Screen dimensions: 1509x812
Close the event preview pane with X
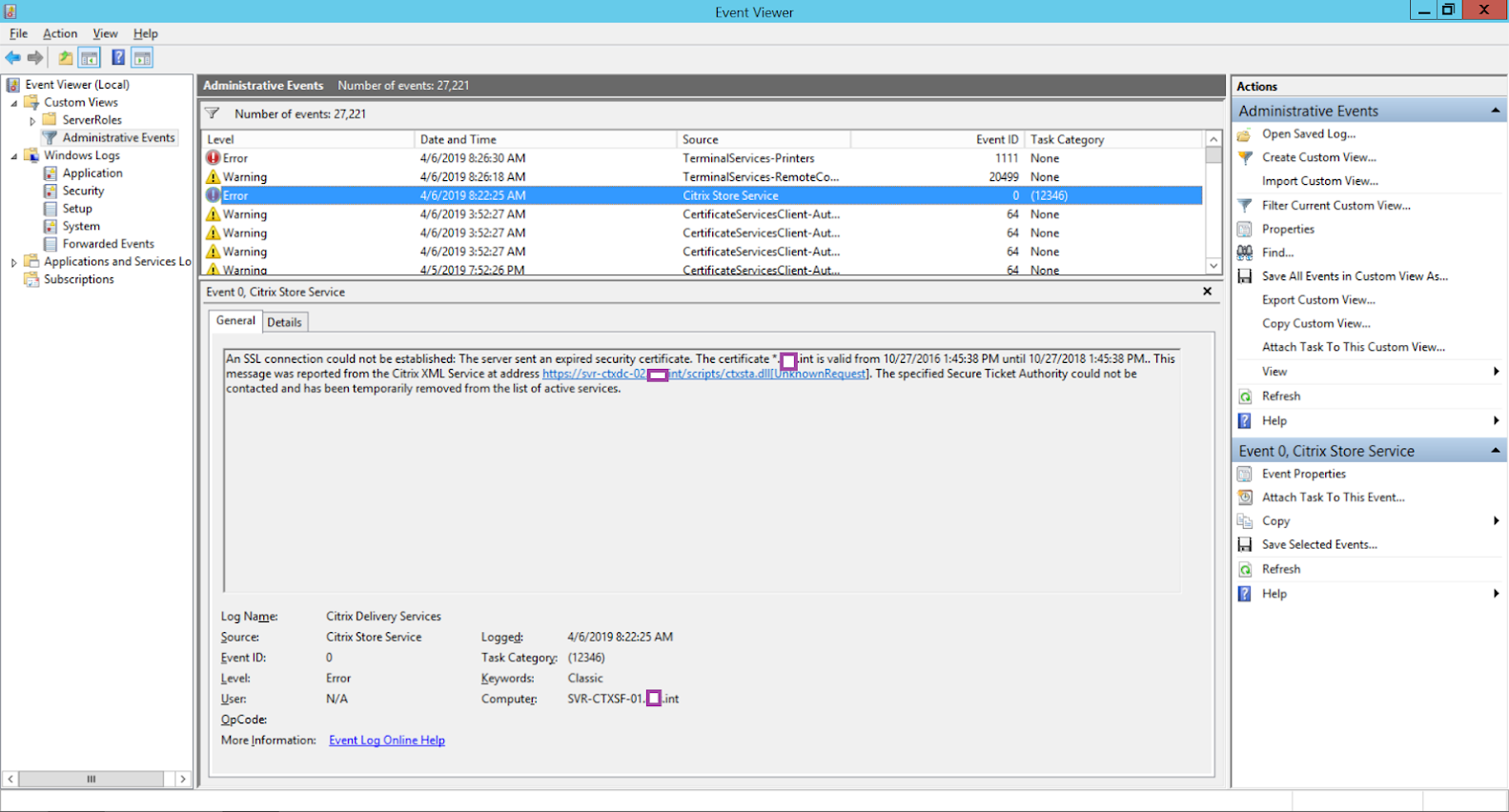(1208, 292)
